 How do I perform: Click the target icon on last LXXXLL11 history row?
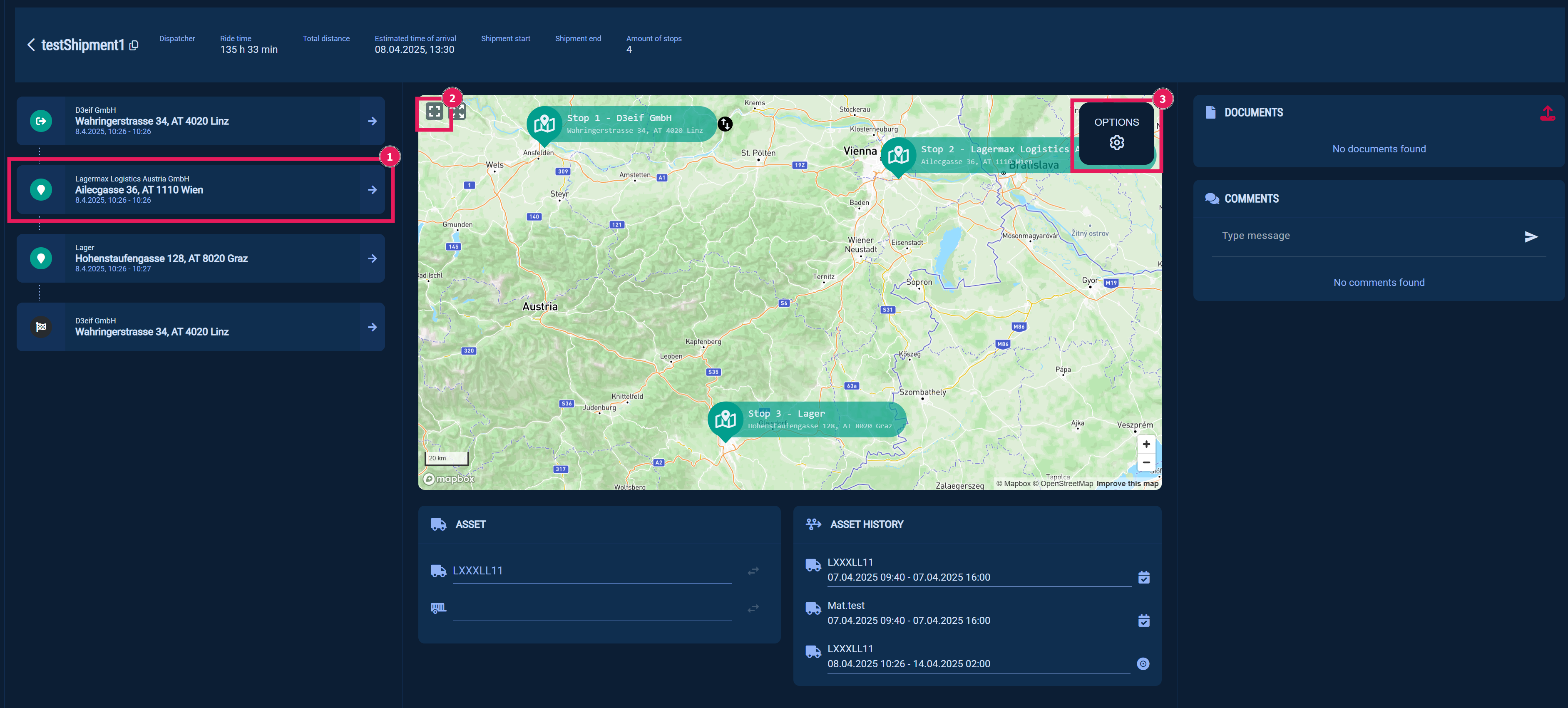point(1143,663)
